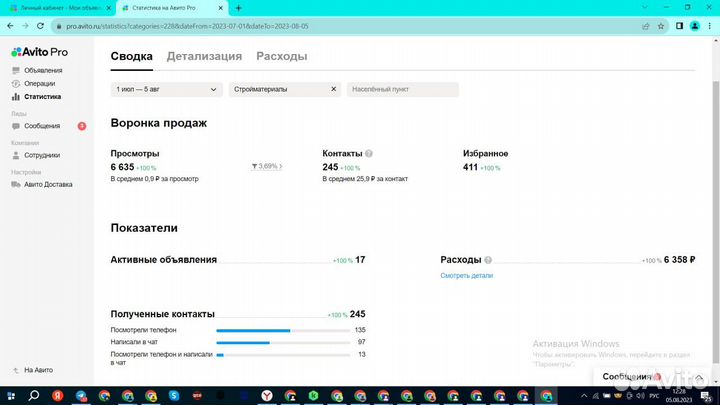Open the browser tab search dropdown
This screenshot has width=720, height=405.
645,7
